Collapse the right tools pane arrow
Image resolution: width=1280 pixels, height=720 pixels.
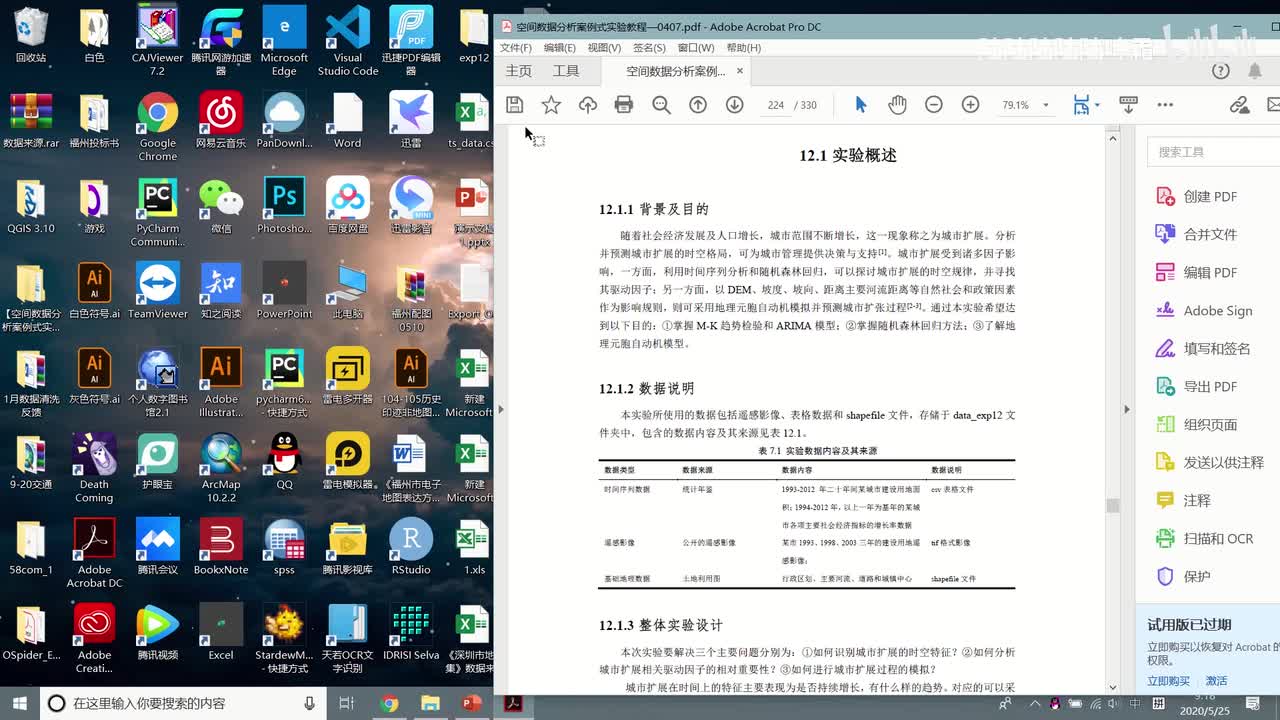[x=1127, y=409]
